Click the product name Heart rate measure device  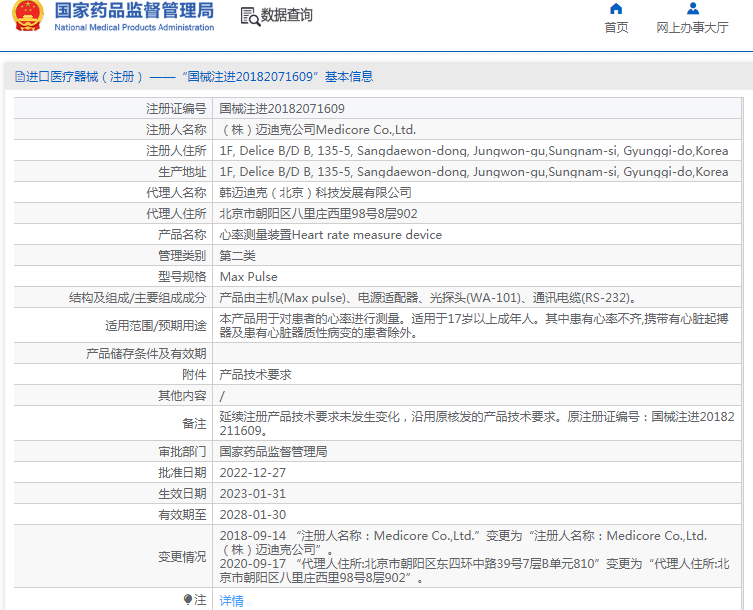(330, 235)
